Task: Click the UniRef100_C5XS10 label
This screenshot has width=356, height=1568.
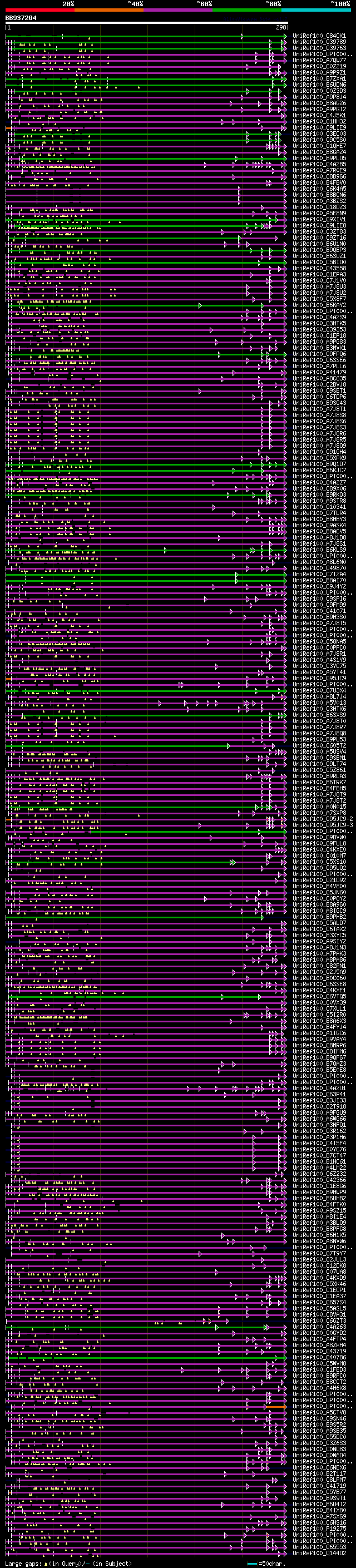Action: click(319, 862)
